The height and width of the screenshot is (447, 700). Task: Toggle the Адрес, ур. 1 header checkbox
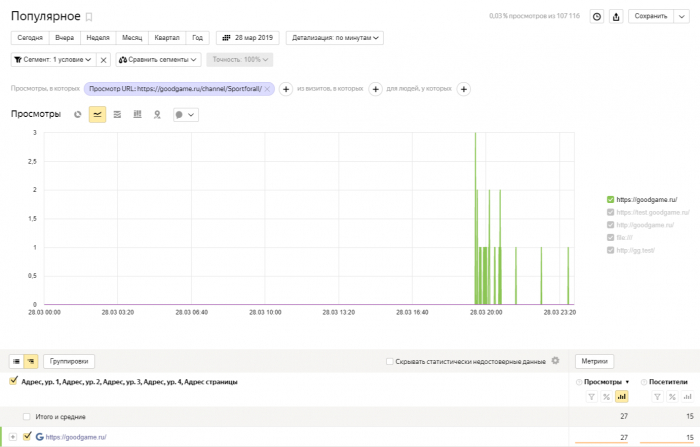tap(14, 380)
